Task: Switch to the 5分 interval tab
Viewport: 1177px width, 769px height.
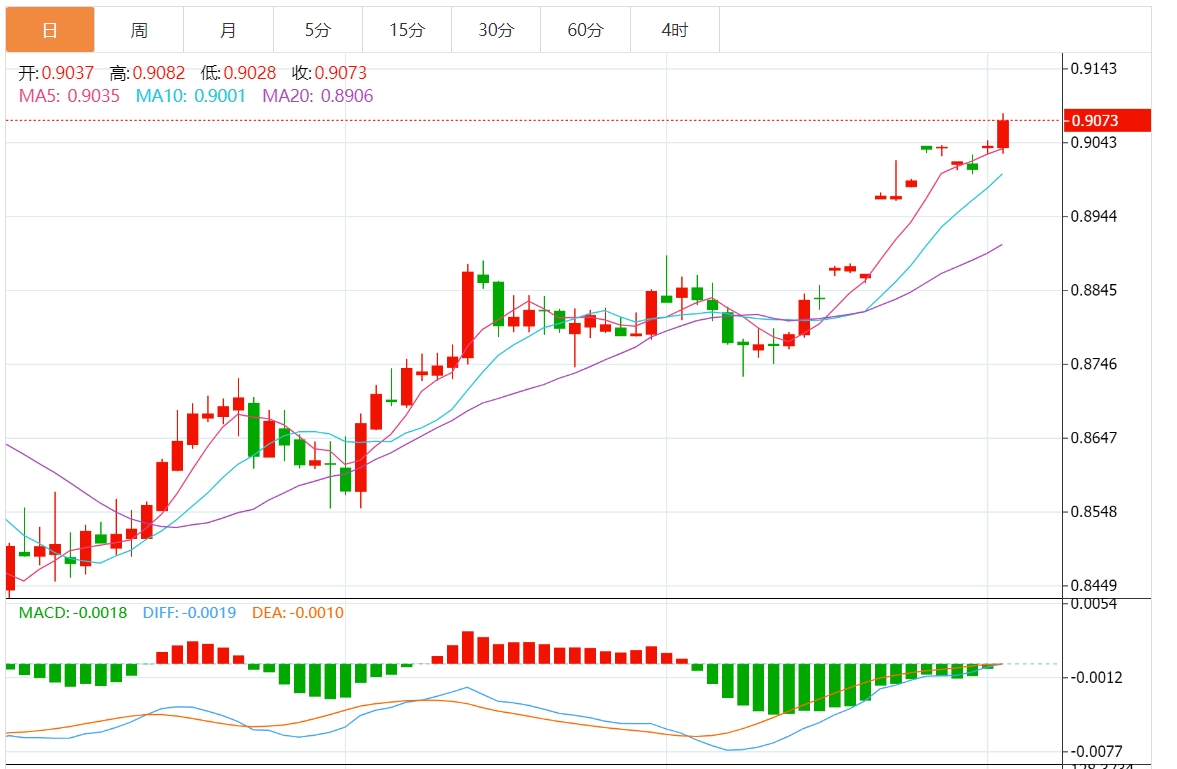Action: pos(317,30)
